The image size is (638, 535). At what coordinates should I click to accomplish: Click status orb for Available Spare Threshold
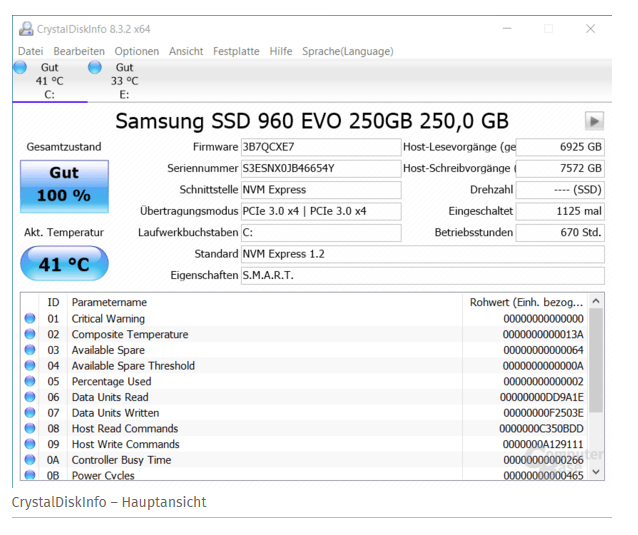click(x=30, y=365)
